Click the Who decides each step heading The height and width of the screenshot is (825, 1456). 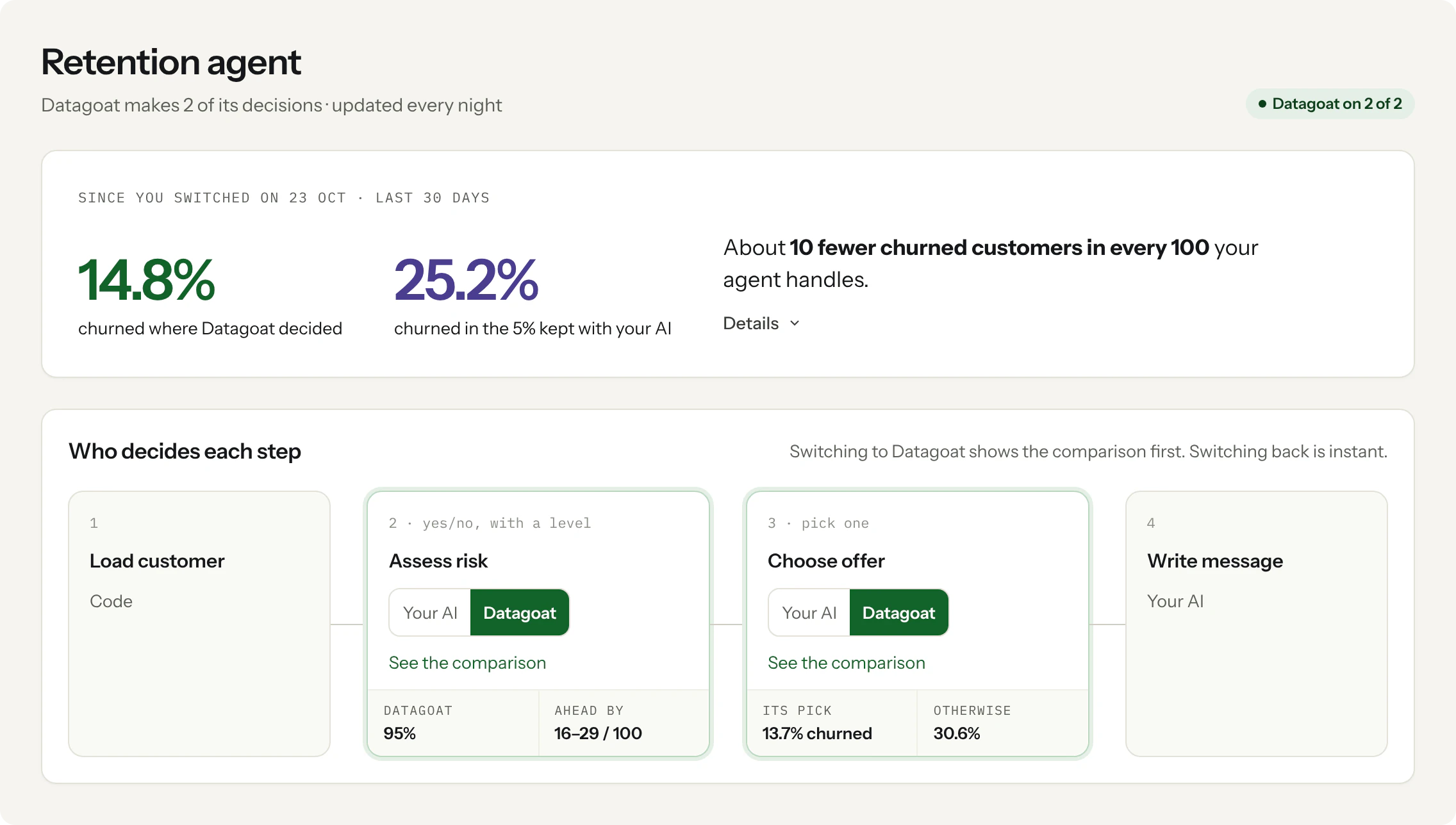point(185,452)
